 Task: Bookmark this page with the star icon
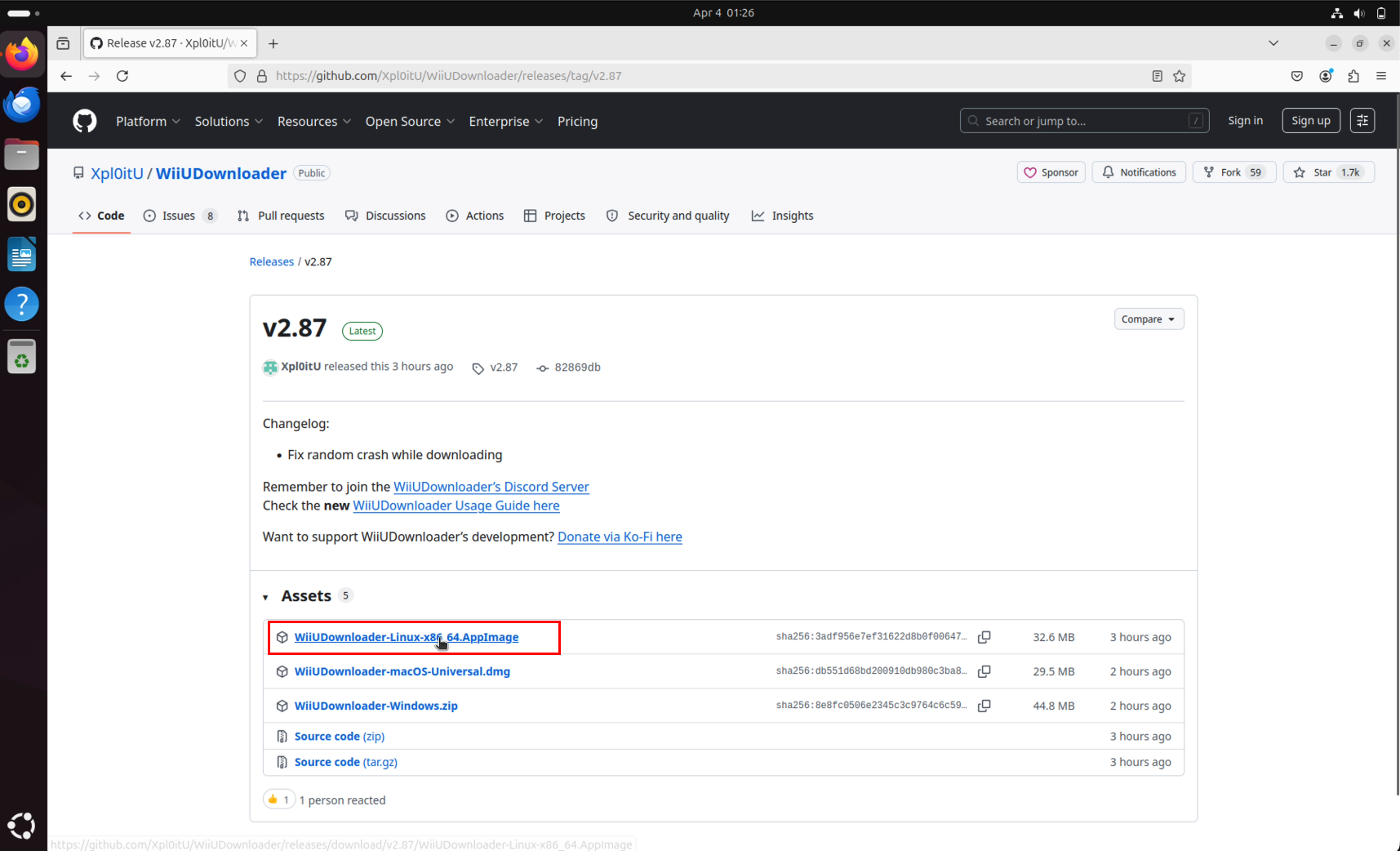click(x=1179, y=75)
